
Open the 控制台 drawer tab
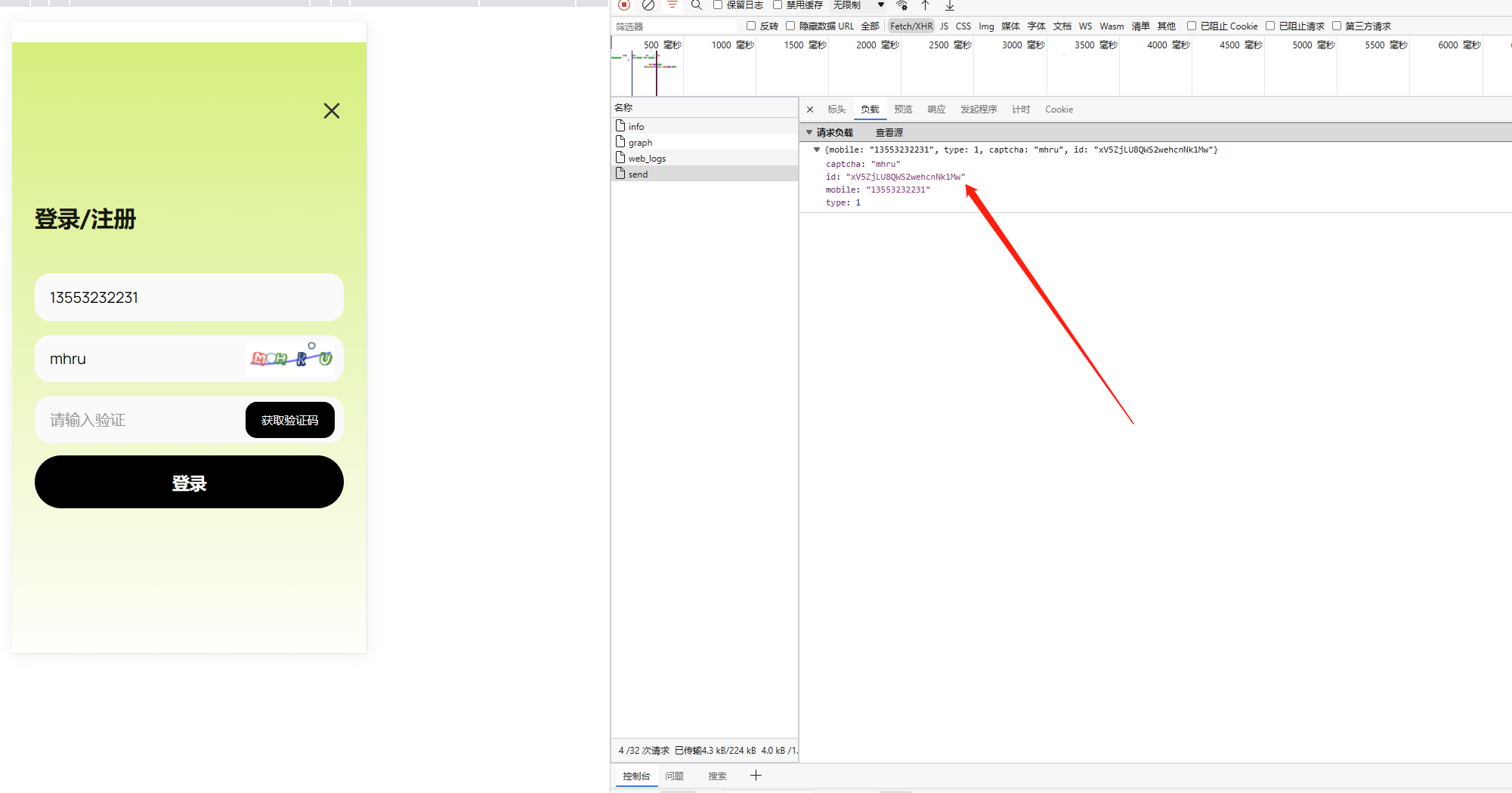(636, 776)
